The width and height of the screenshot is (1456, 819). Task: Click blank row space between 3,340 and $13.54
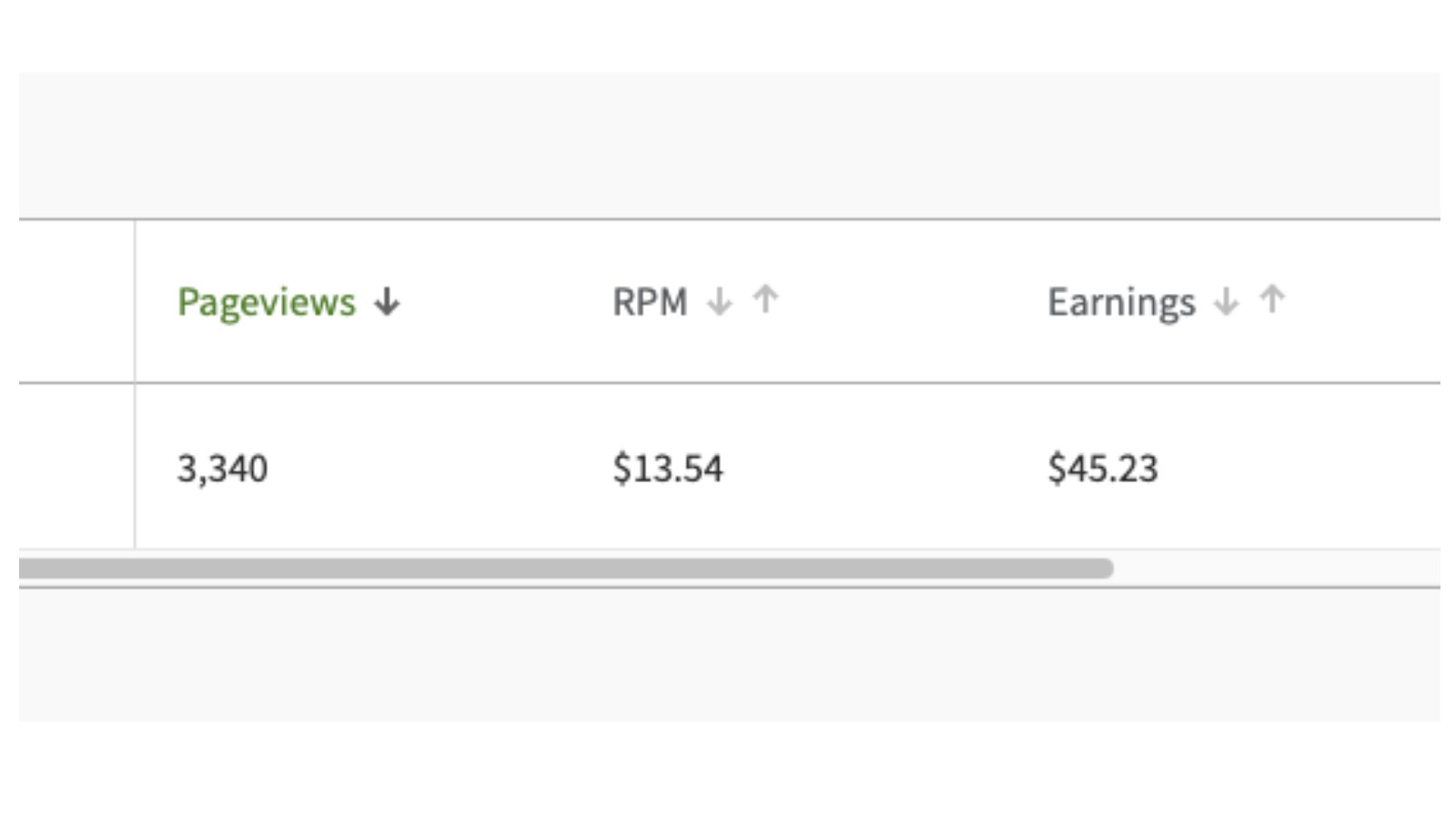pos(437,469)
